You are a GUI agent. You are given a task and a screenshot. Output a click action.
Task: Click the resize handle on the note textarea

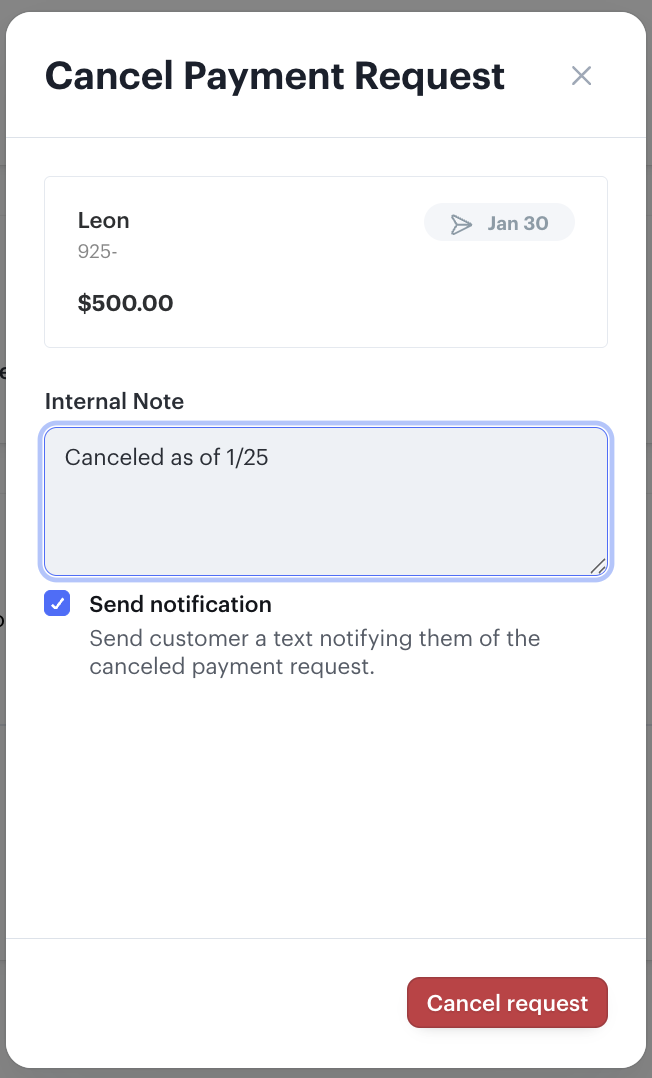(x=598, y=566)
